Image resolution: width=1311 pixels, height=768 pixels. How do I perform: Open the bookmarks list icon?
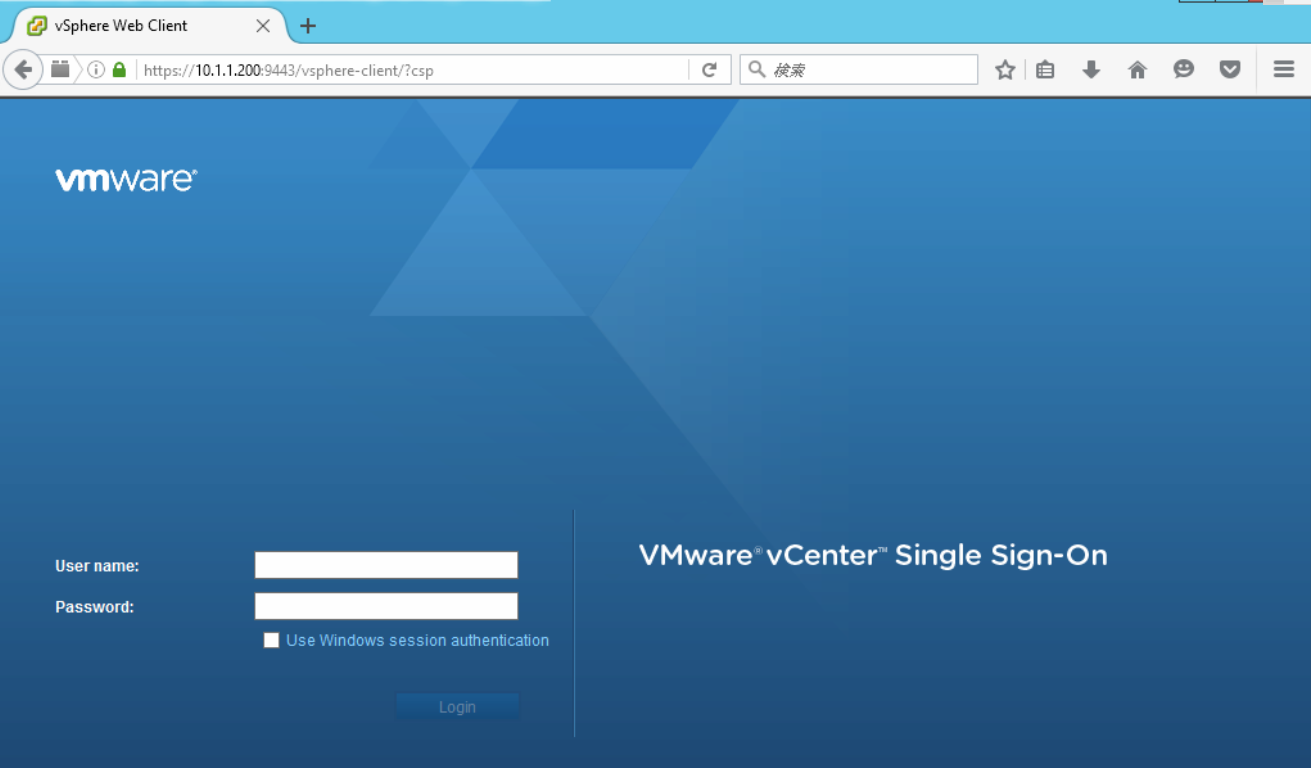(1045, 70)
